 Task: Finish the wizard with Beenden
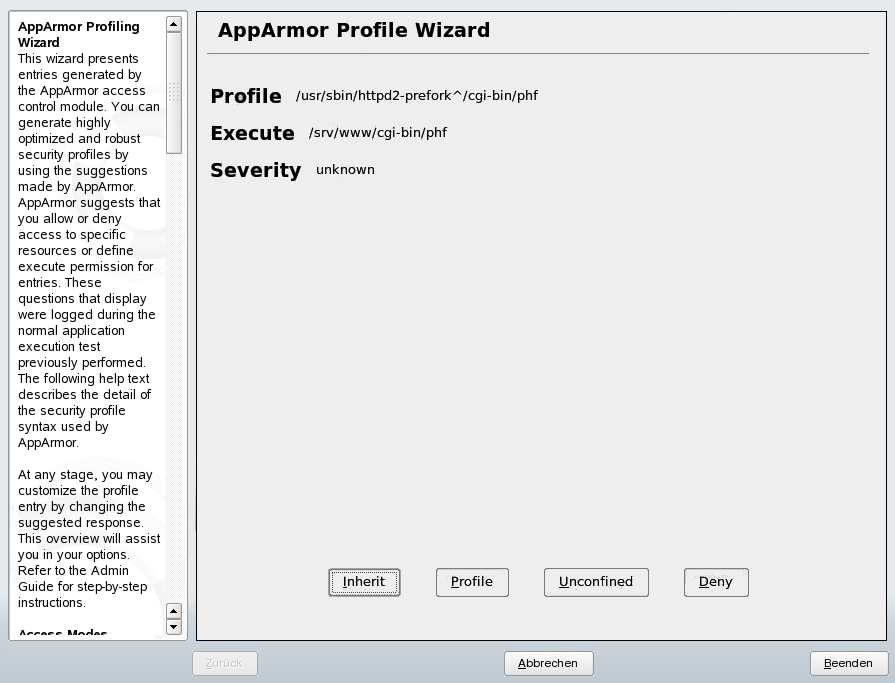tap(848, 663)
